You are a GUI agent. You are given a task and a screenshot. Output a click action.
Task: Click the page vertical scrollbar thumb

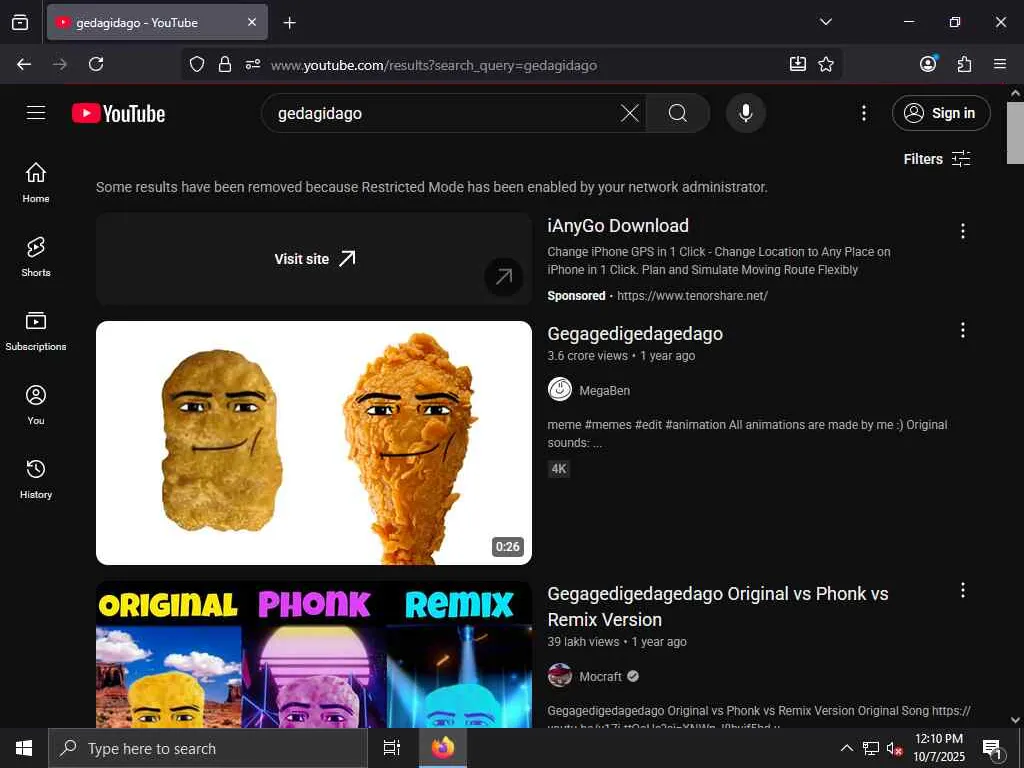tap(1015, 133)
